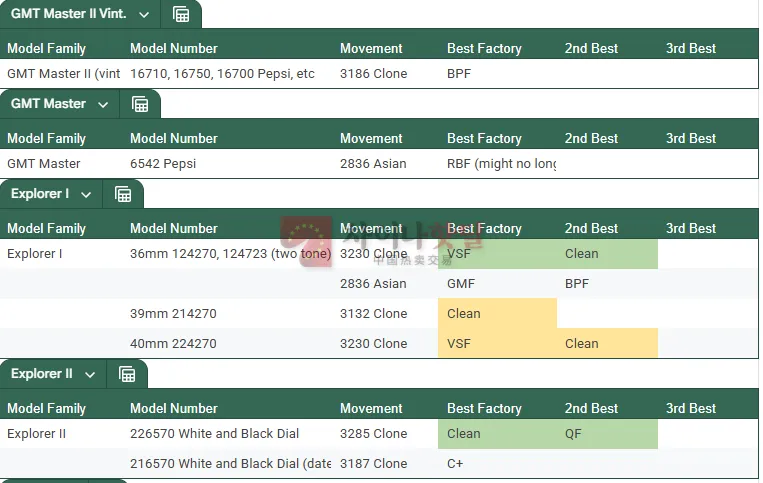Screen dimensions: 763x483
Task: Click Best Factory header in Explorer II table
Action: click(484, 409)
